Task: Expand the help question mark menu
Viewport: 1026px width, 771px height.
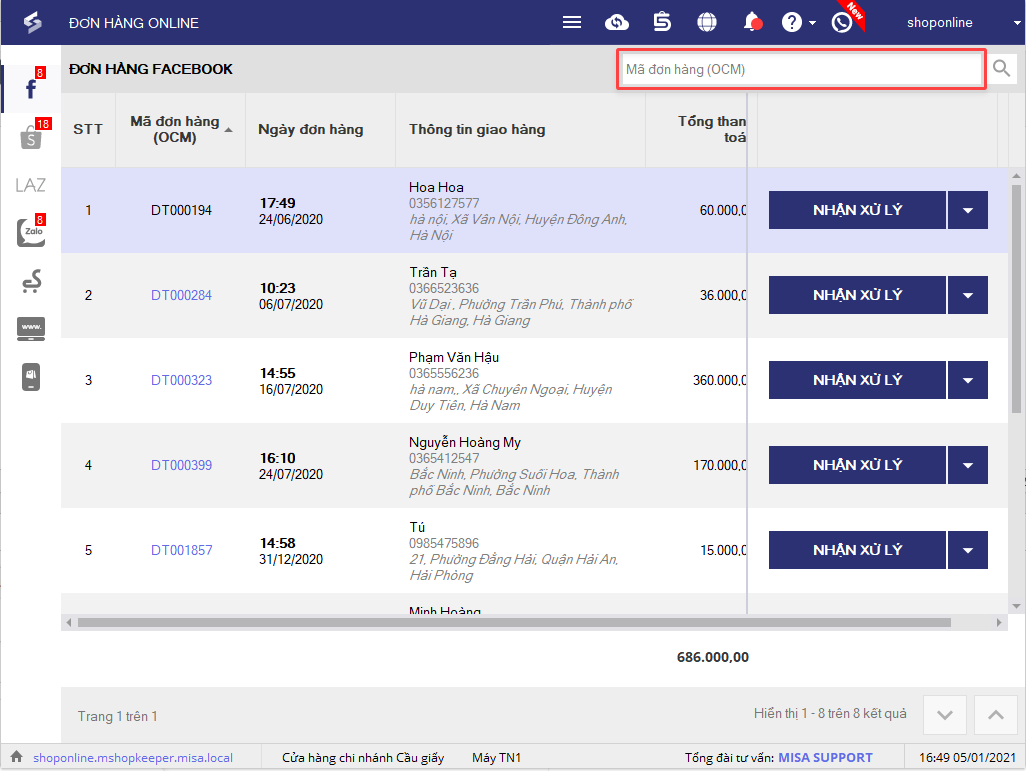Action: [798, 22]
